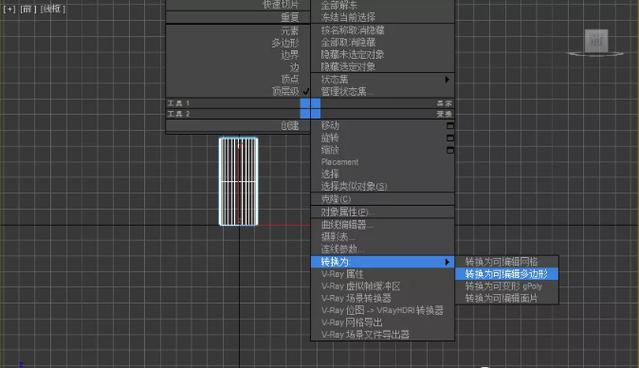
Task: Click the 变换 quad header
Action: (x=444, y=114)
